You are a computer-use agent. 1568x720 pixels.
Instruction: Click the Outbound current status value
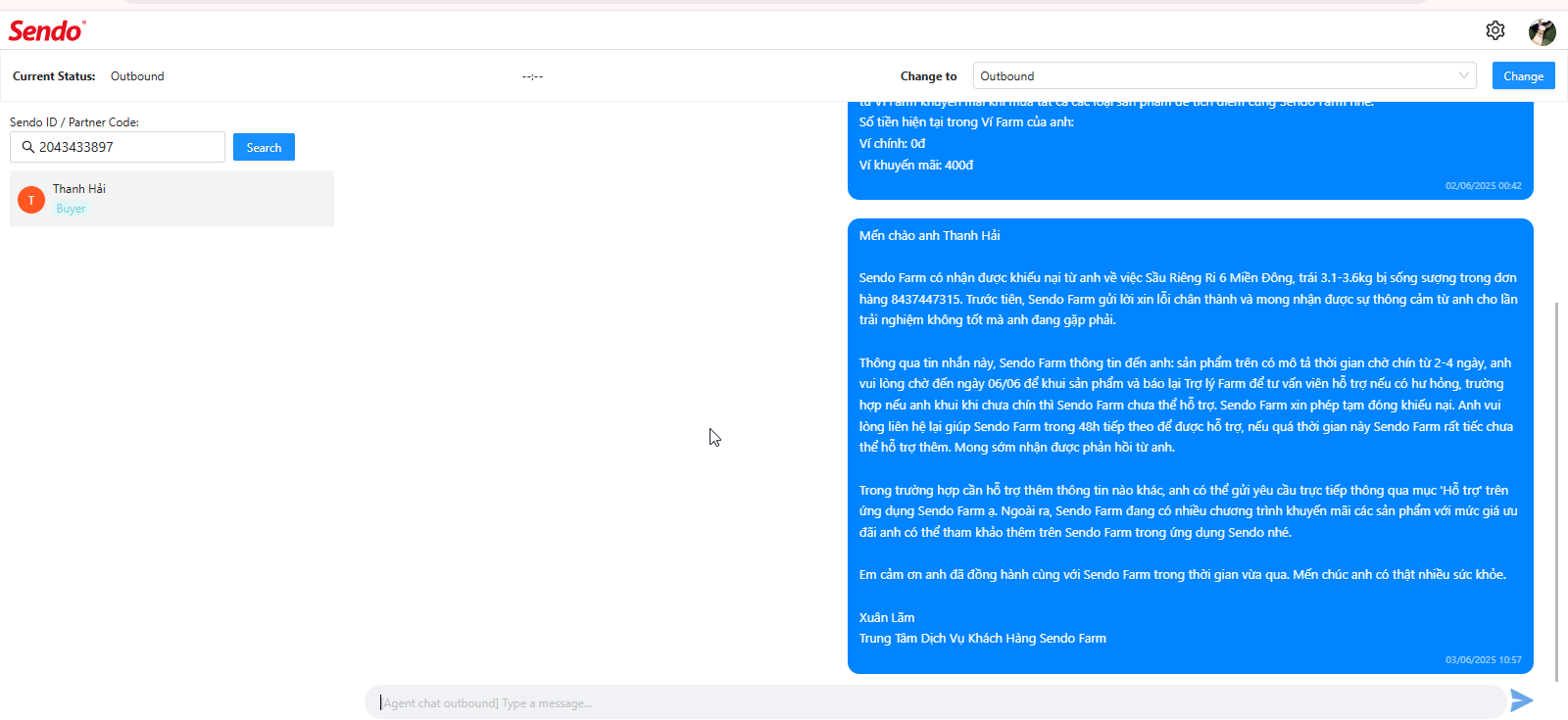pyautogui.click(x=137, y=76)
